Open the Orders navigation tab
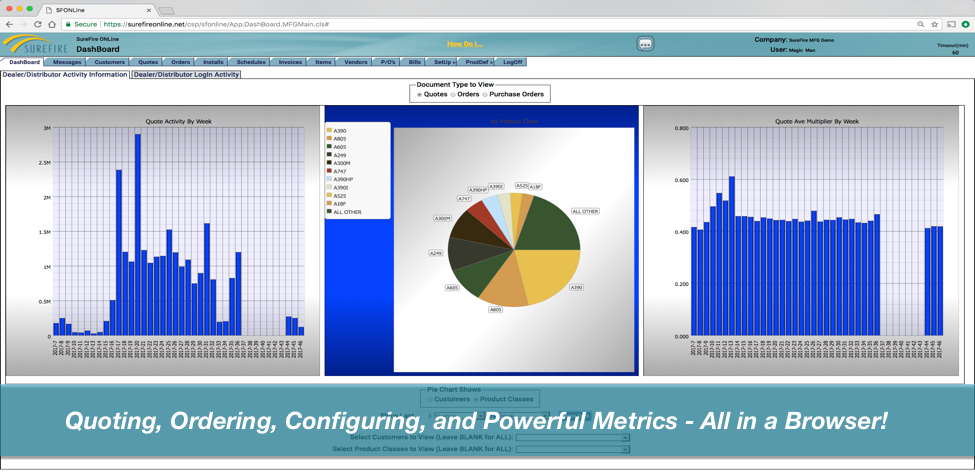This screenshot has height=475, width=975. coord(180,62)
